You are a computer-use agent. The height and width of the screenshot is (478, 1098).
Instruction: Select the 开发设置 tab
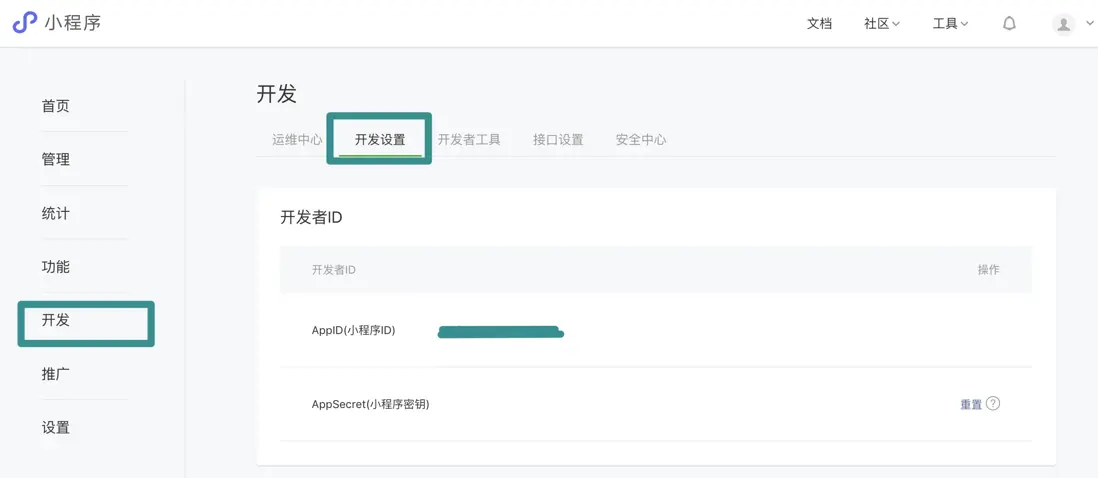click(380, 140)
